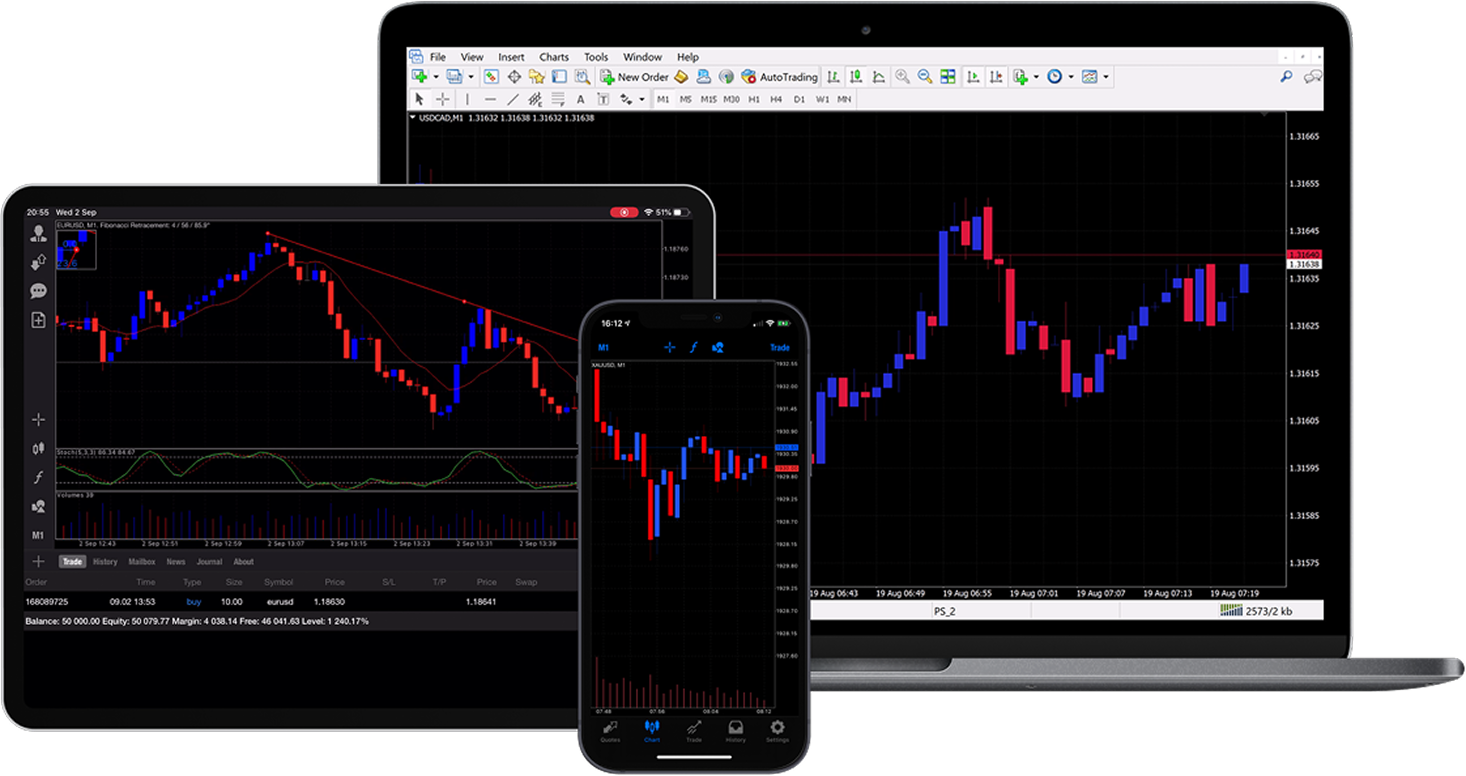The width and height of the screenshot is (1466, 776).
Task: Enable crosshair mode on the phone chart
Action: coord(669,347)
